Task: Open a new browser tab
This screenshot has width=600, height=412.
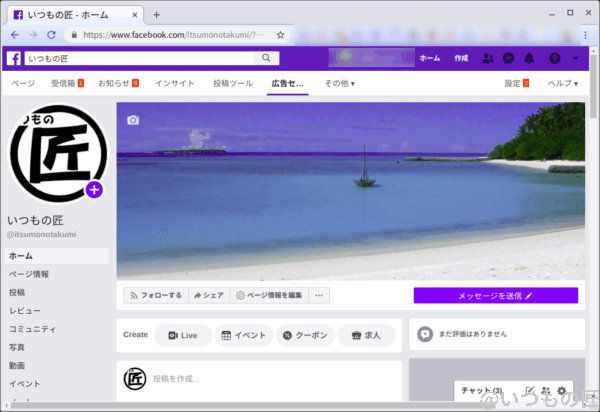Action: point(157,15)
